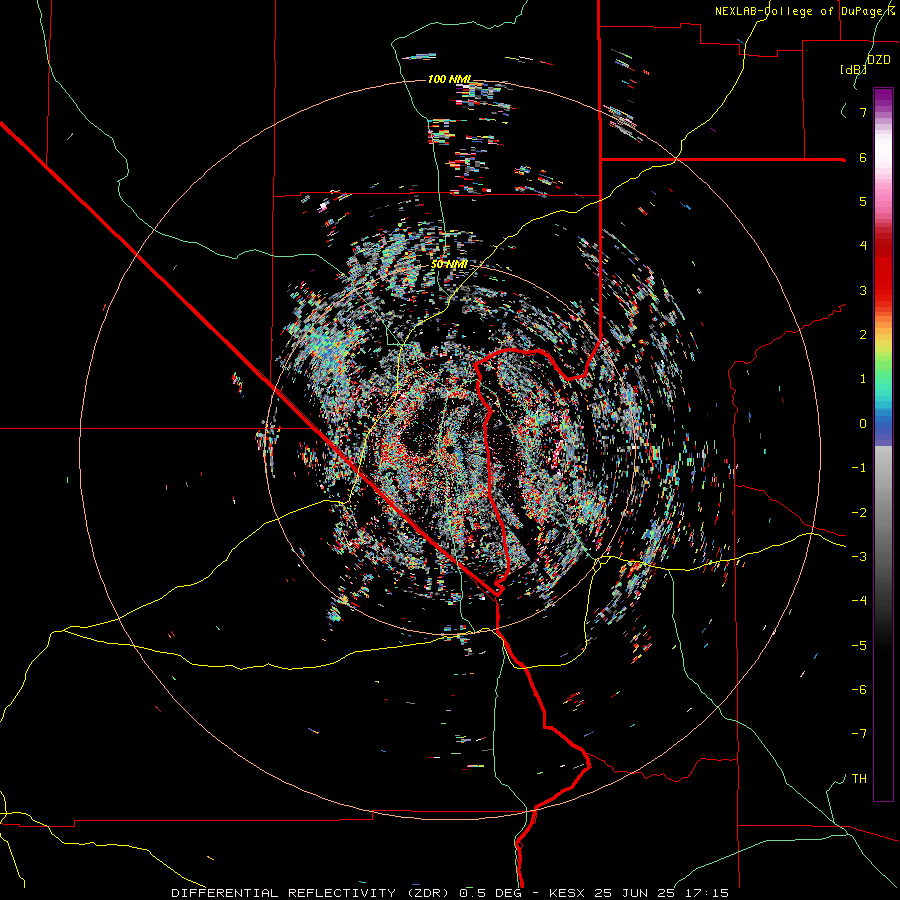Click the 100 NMI range ring label
The width and height of the screenshot is (900, 900).
[449, 79]
